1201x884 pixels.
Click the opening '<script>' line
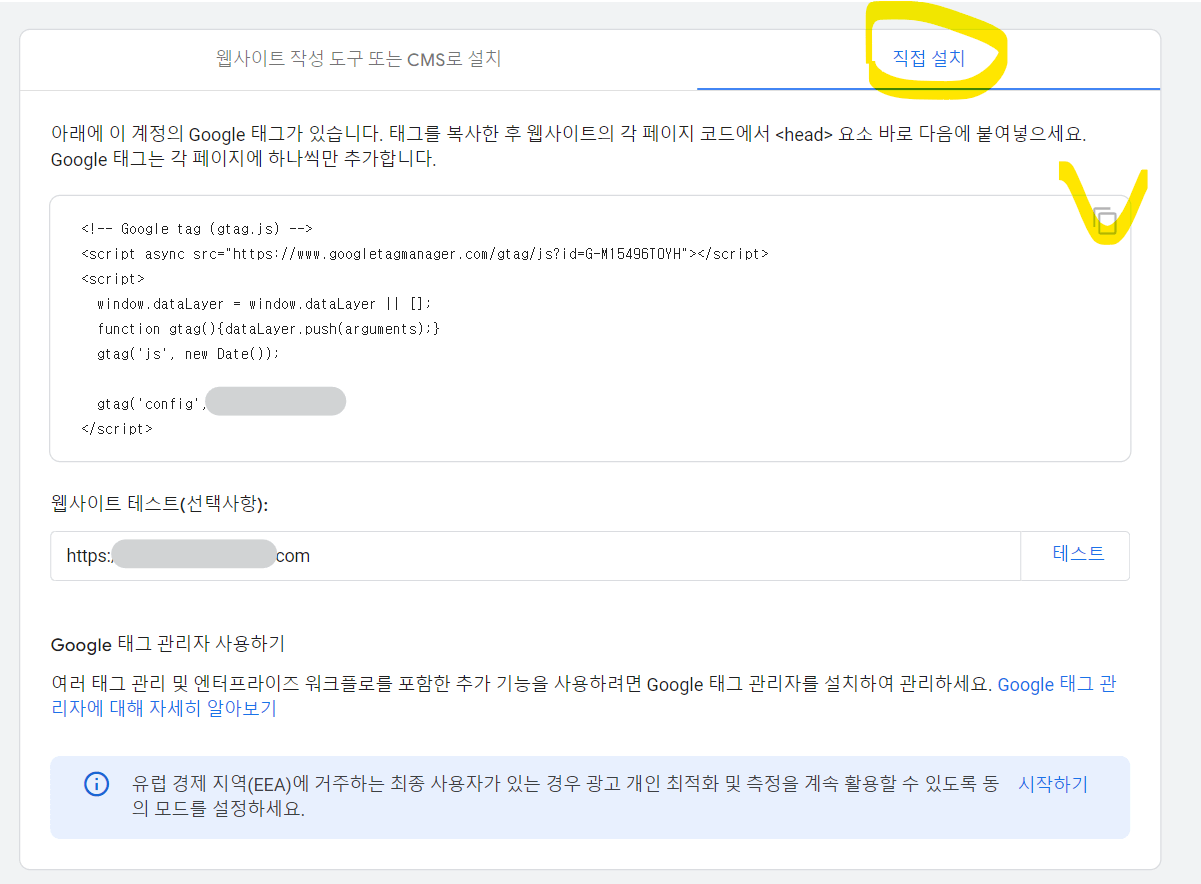point(113,279)
